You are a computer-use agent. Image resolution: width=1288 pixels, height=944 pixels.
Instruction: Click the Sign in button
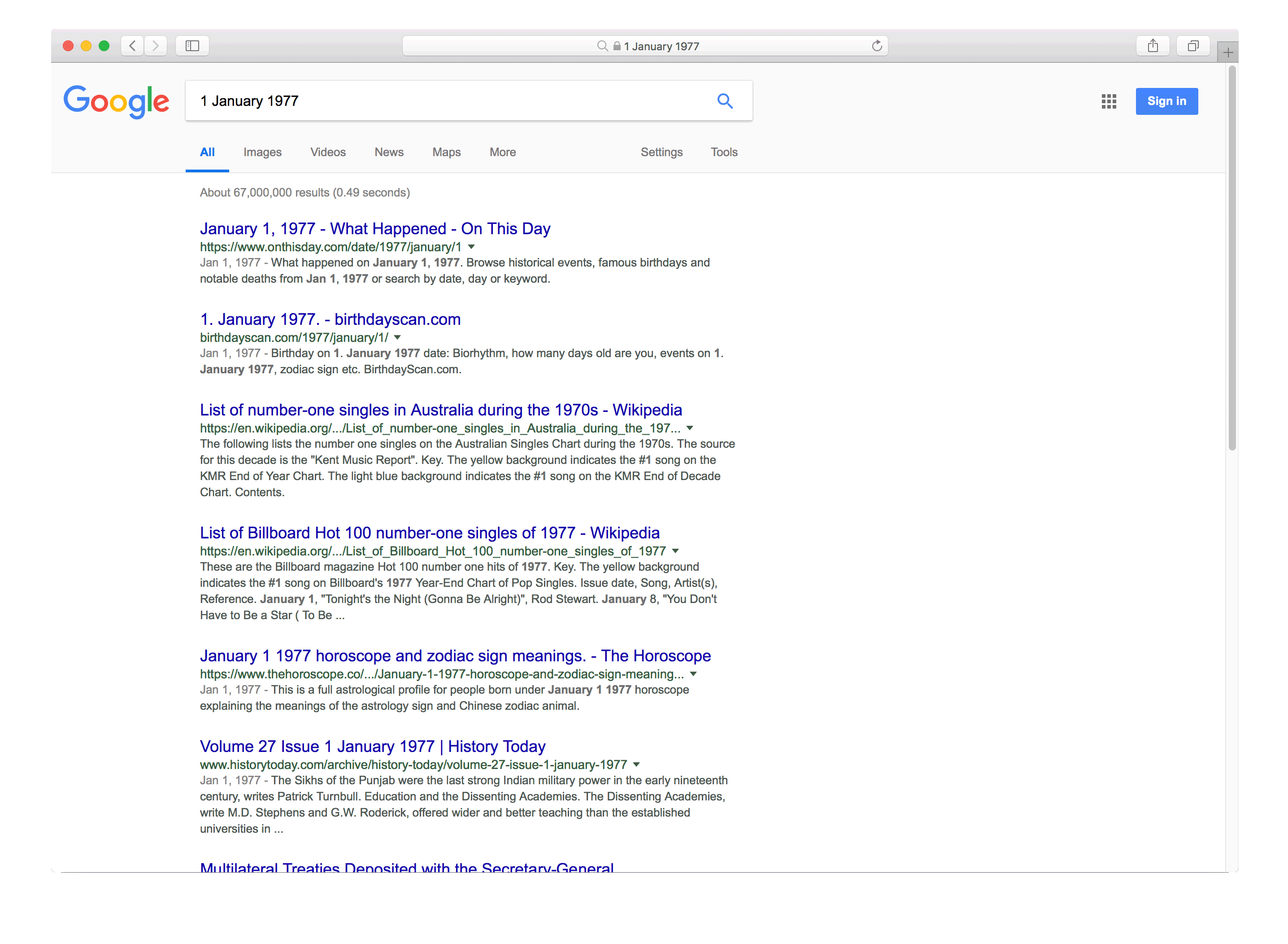coord(1166,101)
